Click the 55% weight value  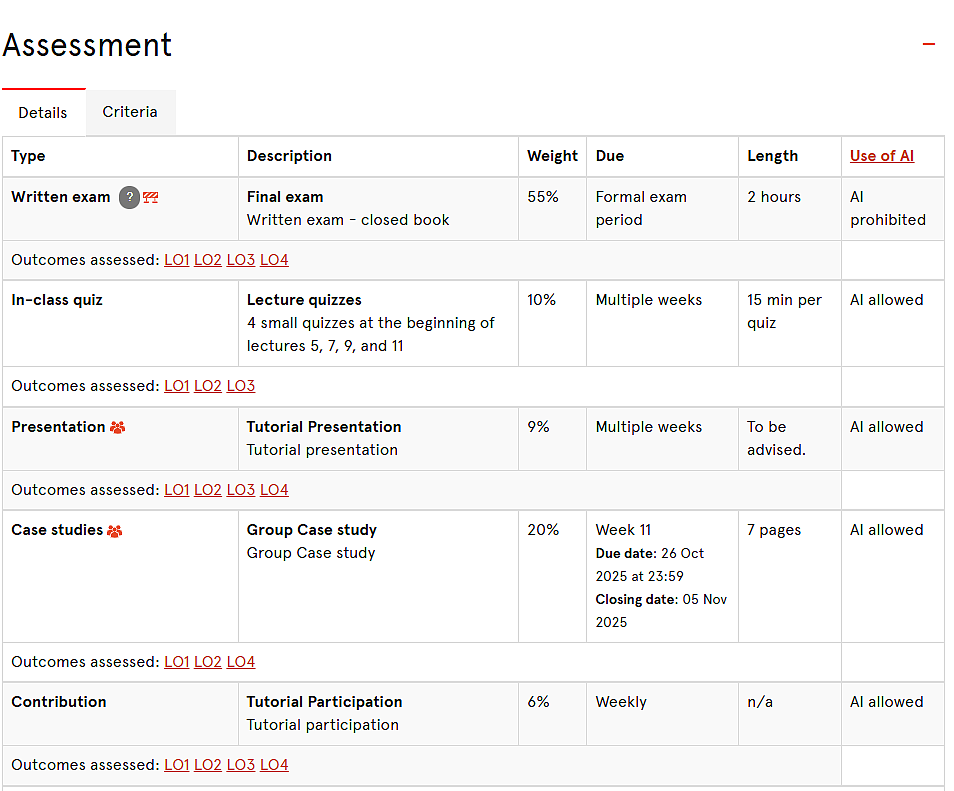[543, 197]
